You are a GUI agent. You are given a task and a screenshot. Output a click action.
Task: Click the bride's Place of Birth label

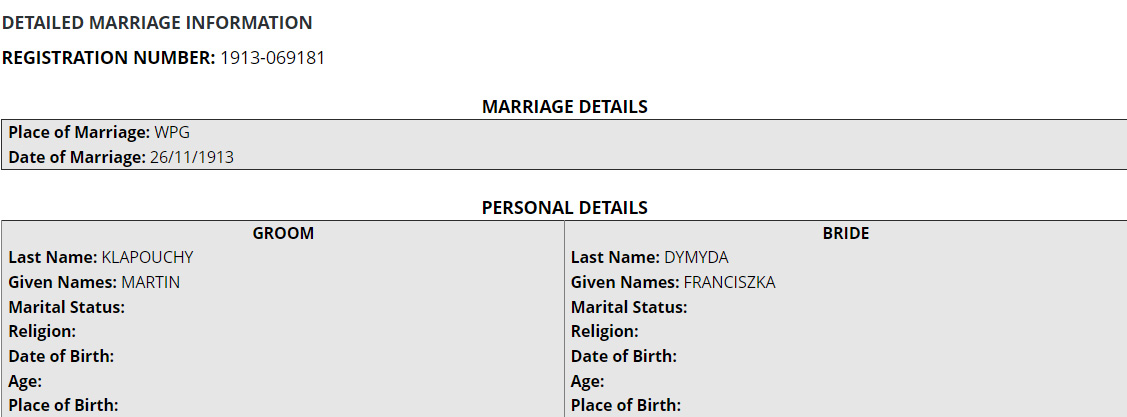(626, 405)
